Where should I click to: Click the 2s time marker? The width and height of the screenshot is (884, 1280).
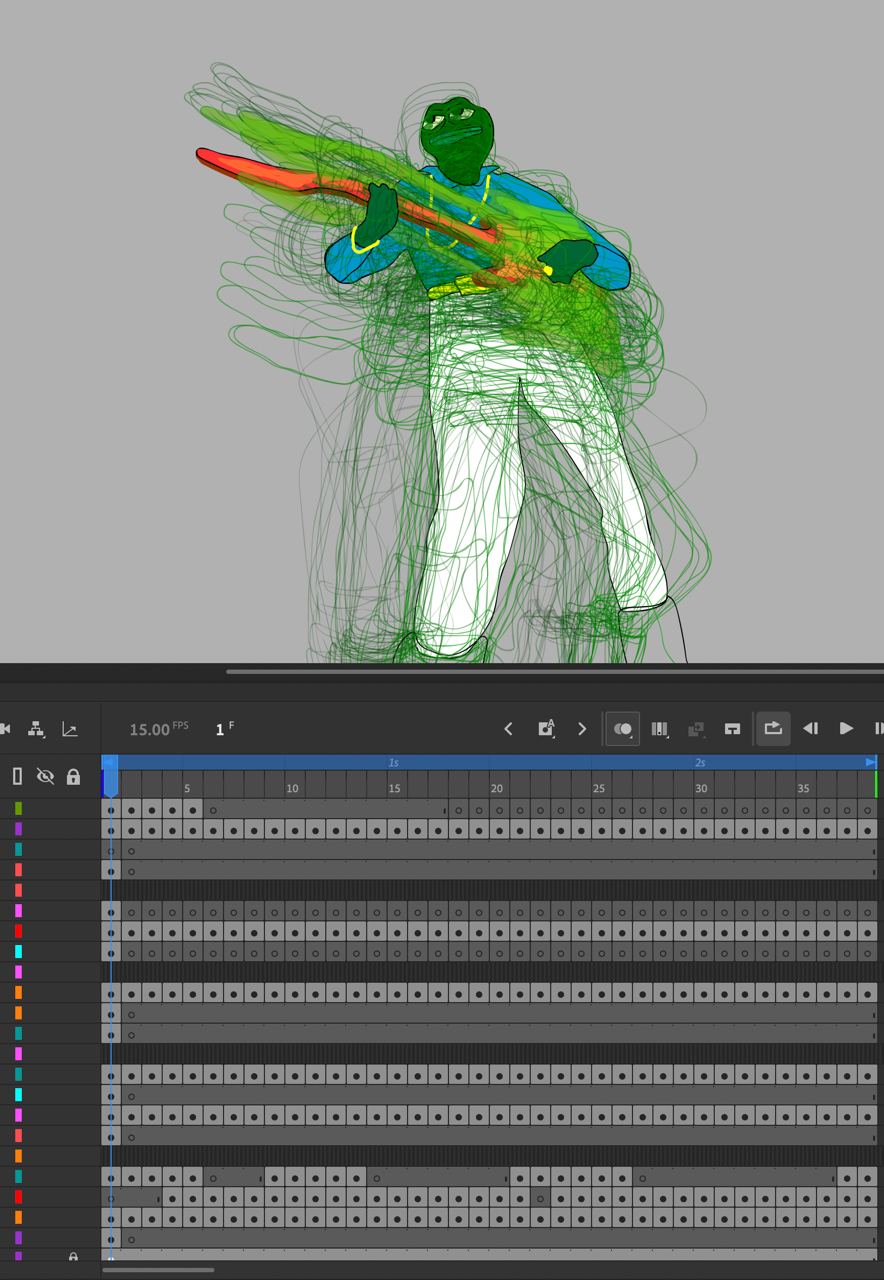(x=700, y=762)
